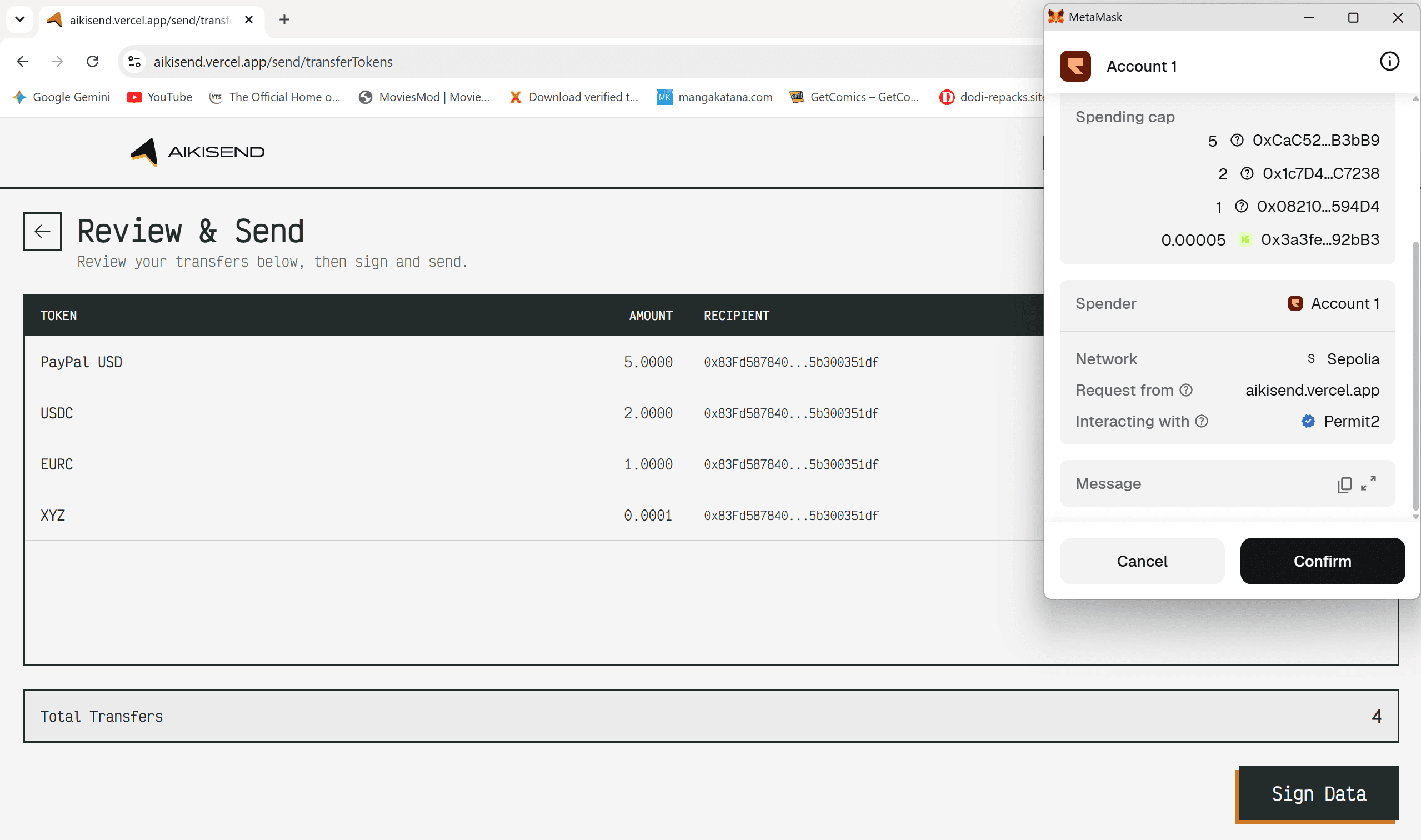Screen dimensions: 1421x840
Task: Click the 1.0000 amount value
Action: coord(648,463)
